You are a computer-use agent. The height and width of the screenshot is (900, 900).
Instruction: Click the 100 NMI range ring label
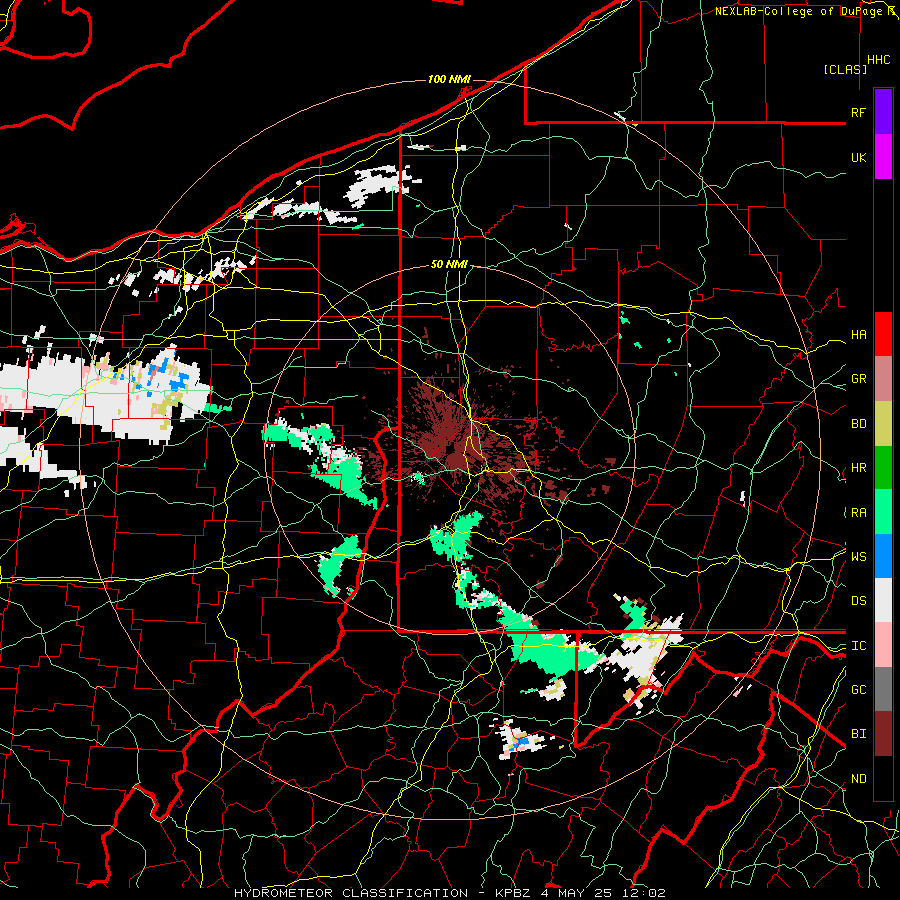pyautogui.click(x=449, y=79)
